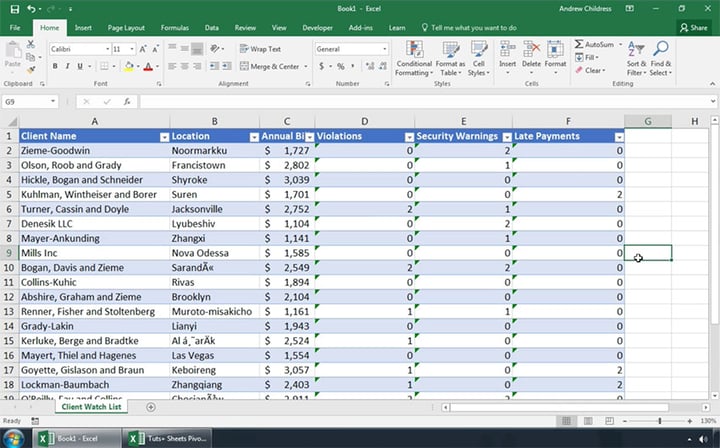Open the General number format dropdown
The height and width of the screenshot is (448, 720).
click(384, 49)
